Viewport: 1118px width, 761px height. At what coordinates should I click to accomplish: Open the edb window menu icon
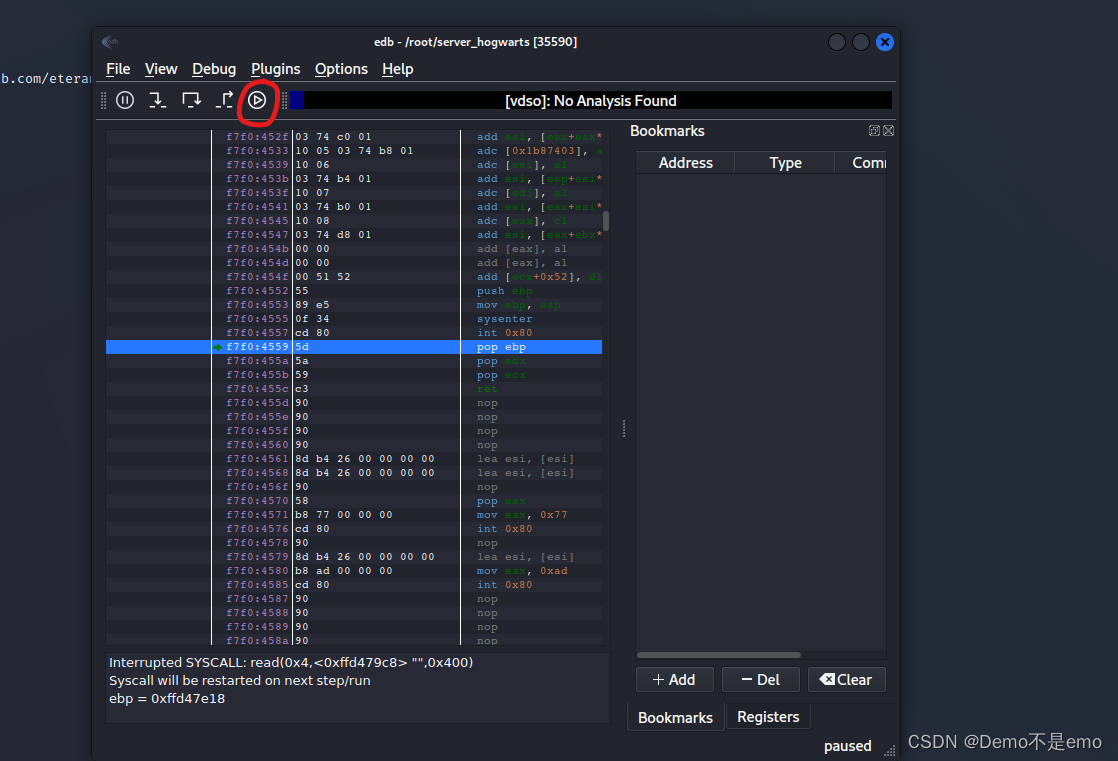[x=110, y=42]
